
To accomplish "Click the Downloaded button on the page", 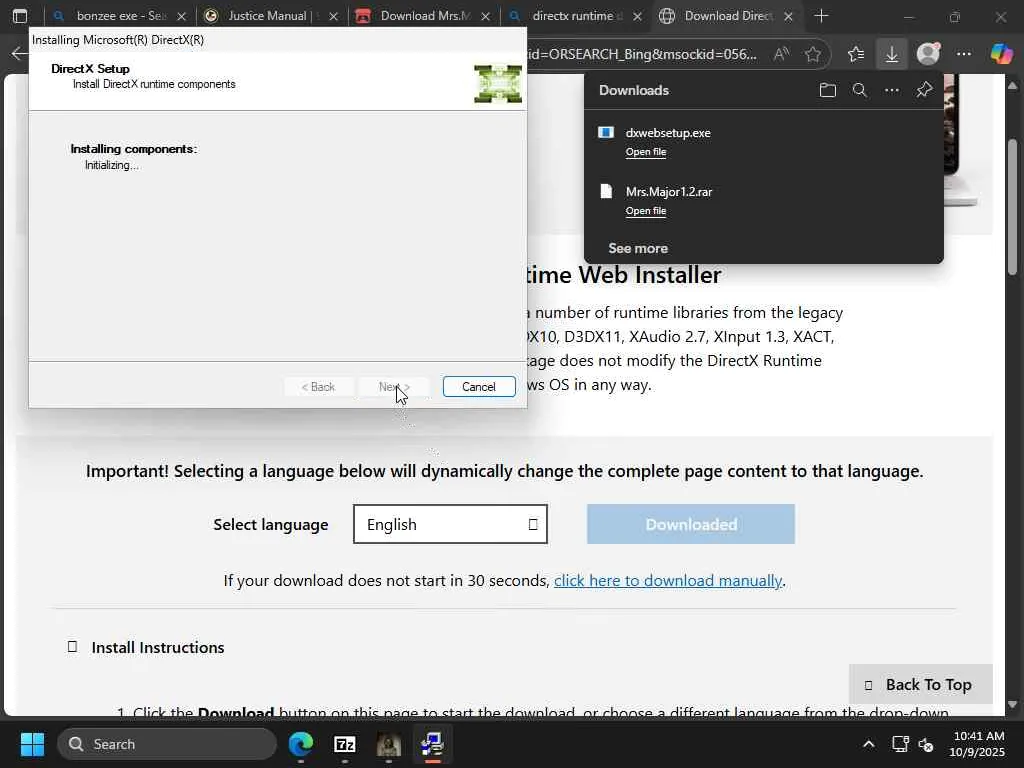I will [x=690, y=524].
